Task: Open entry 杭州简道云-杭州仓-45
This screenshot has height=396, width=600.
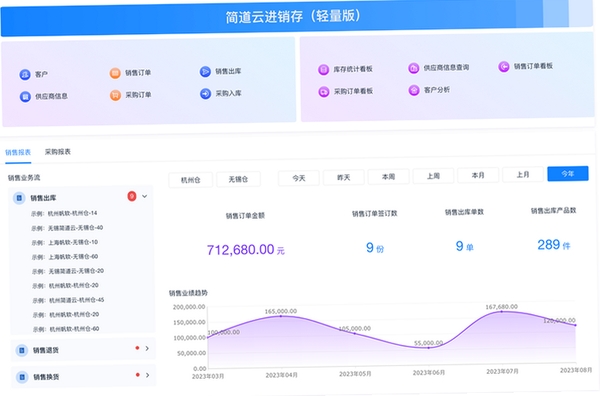Action: 77,300
